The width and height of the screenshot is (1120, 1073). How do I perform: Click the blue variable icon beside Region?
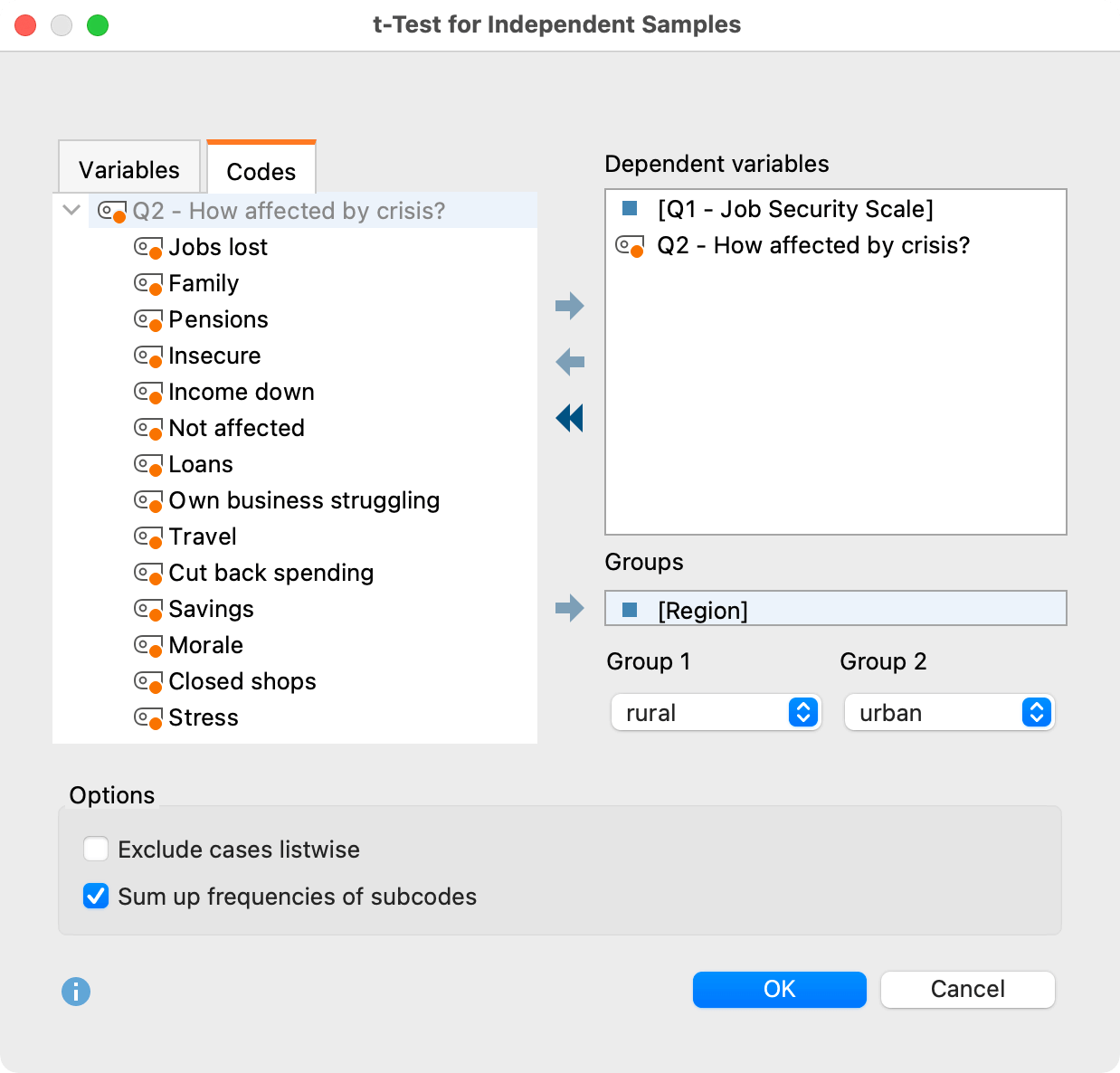coord(630,610)
